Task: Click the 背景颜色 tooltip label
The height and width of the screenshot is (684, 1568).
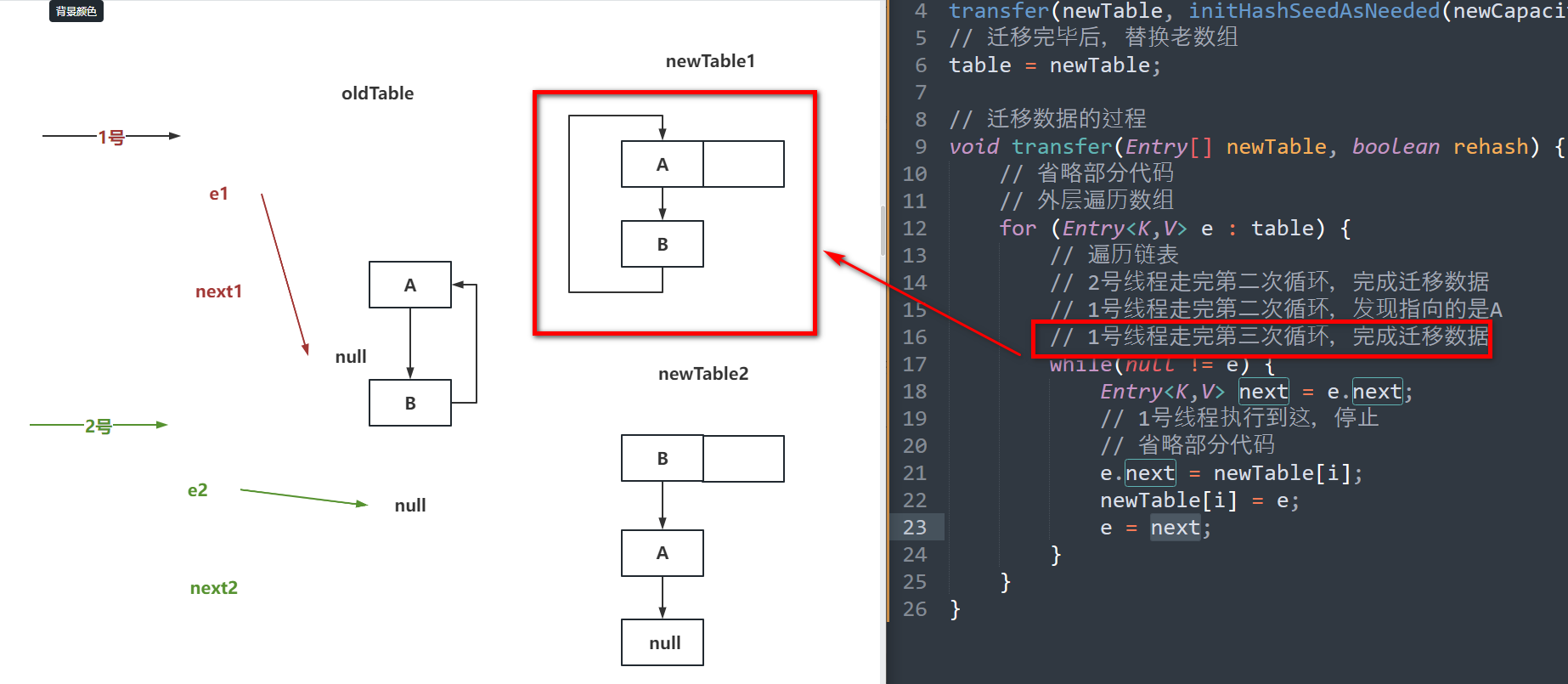Action: pos(76,11)
